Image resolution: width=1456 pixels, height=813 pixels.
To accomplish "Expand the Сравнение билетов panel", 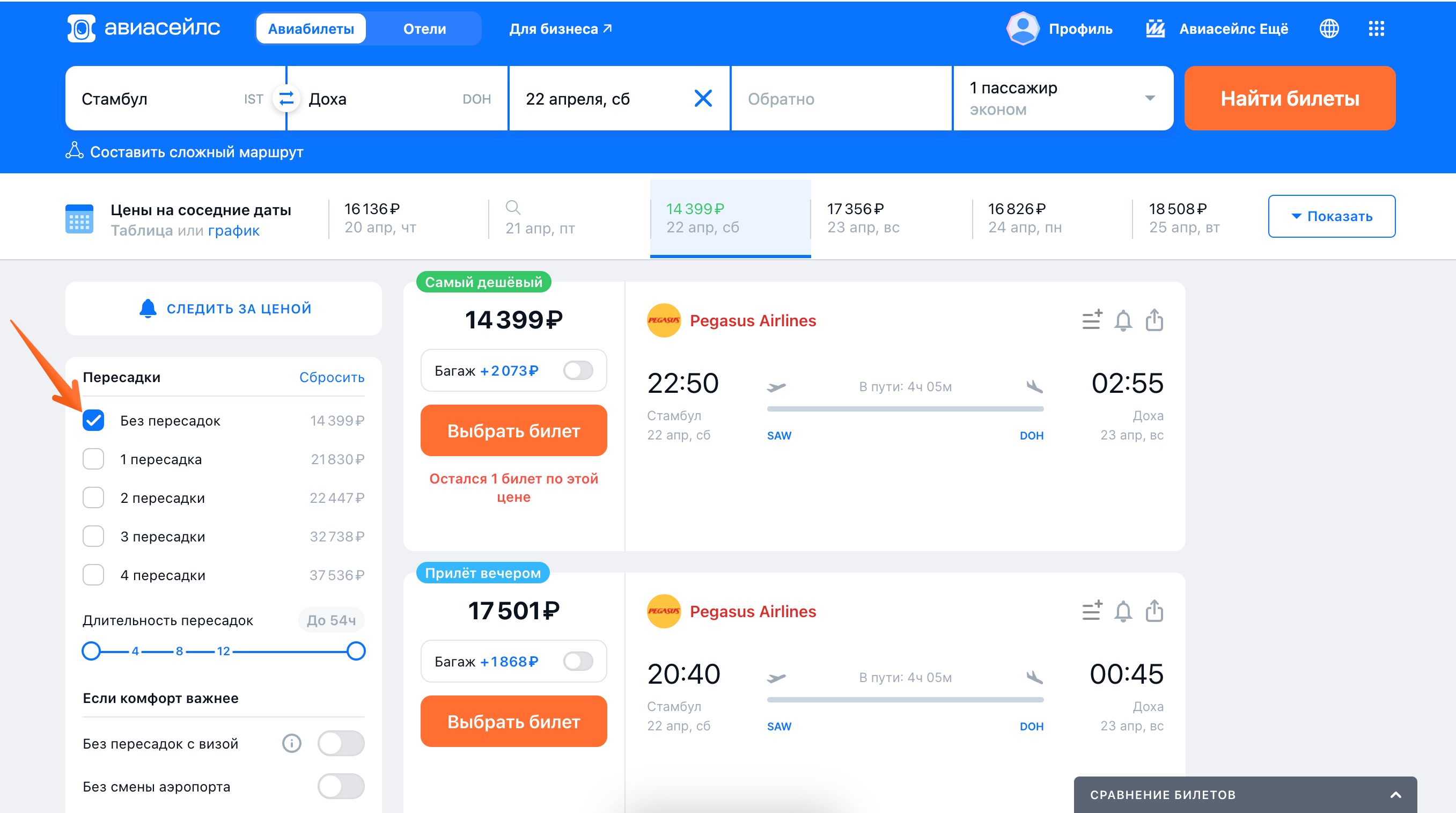I will click(1245, 794).
